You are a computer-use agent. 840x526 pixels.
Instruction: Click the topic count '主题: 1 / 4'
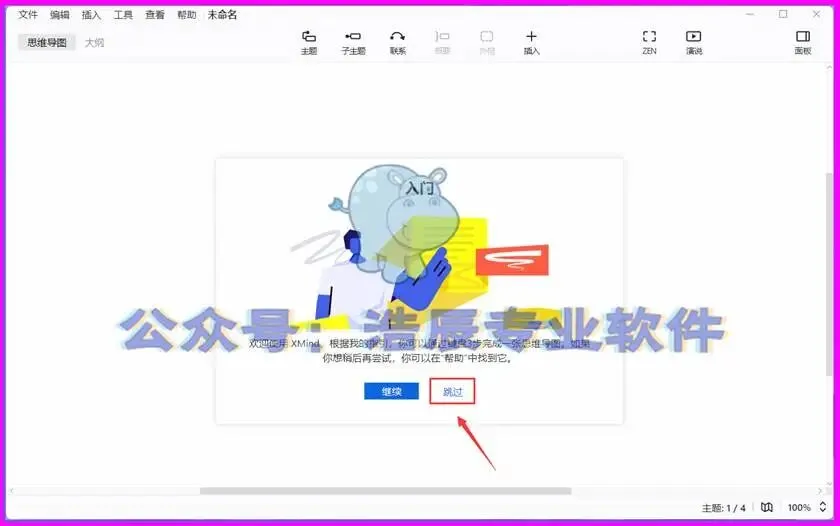(x=723, y=508)
